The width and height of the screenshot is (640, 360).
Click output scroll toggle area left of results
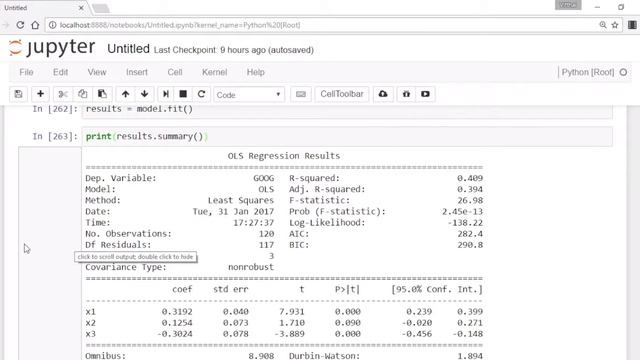pos(50,253)
